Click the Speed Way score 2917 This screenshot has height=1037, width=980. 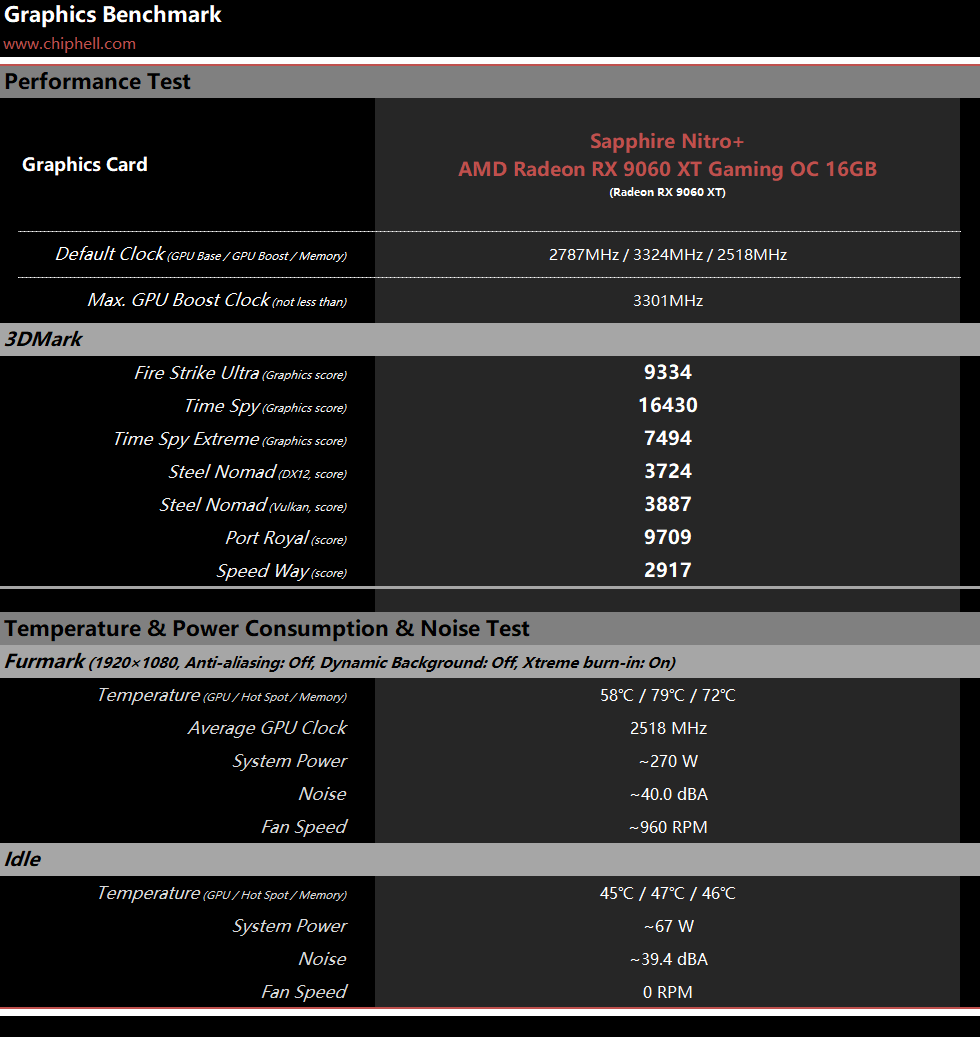[x=668, y=570]
